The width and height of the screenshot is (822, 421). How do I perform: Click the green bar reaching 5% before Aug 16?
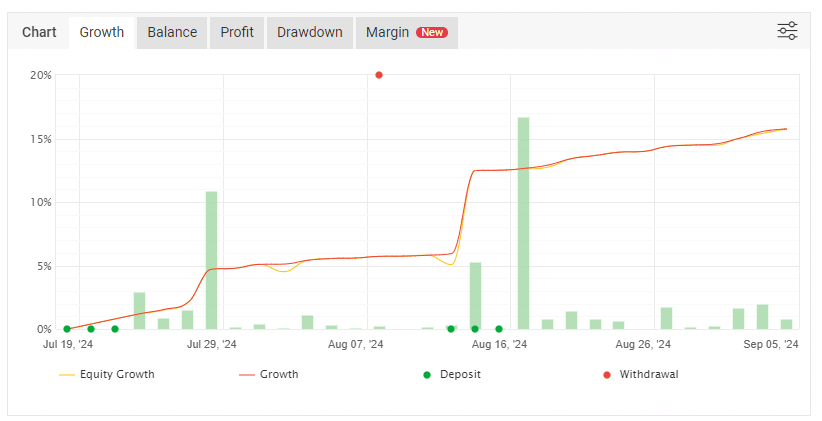pos(475,296)
